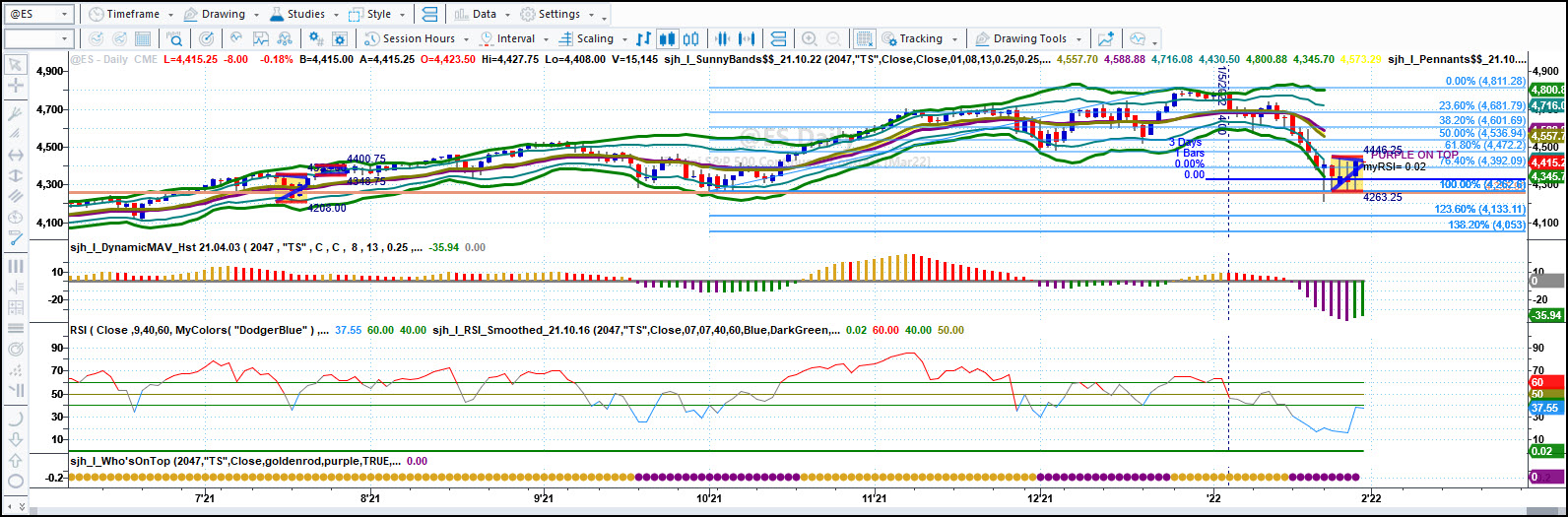Increase bar spacing icon
Image resolution: width=1568 pixels, height=517 pixels.
click(749, 39)
